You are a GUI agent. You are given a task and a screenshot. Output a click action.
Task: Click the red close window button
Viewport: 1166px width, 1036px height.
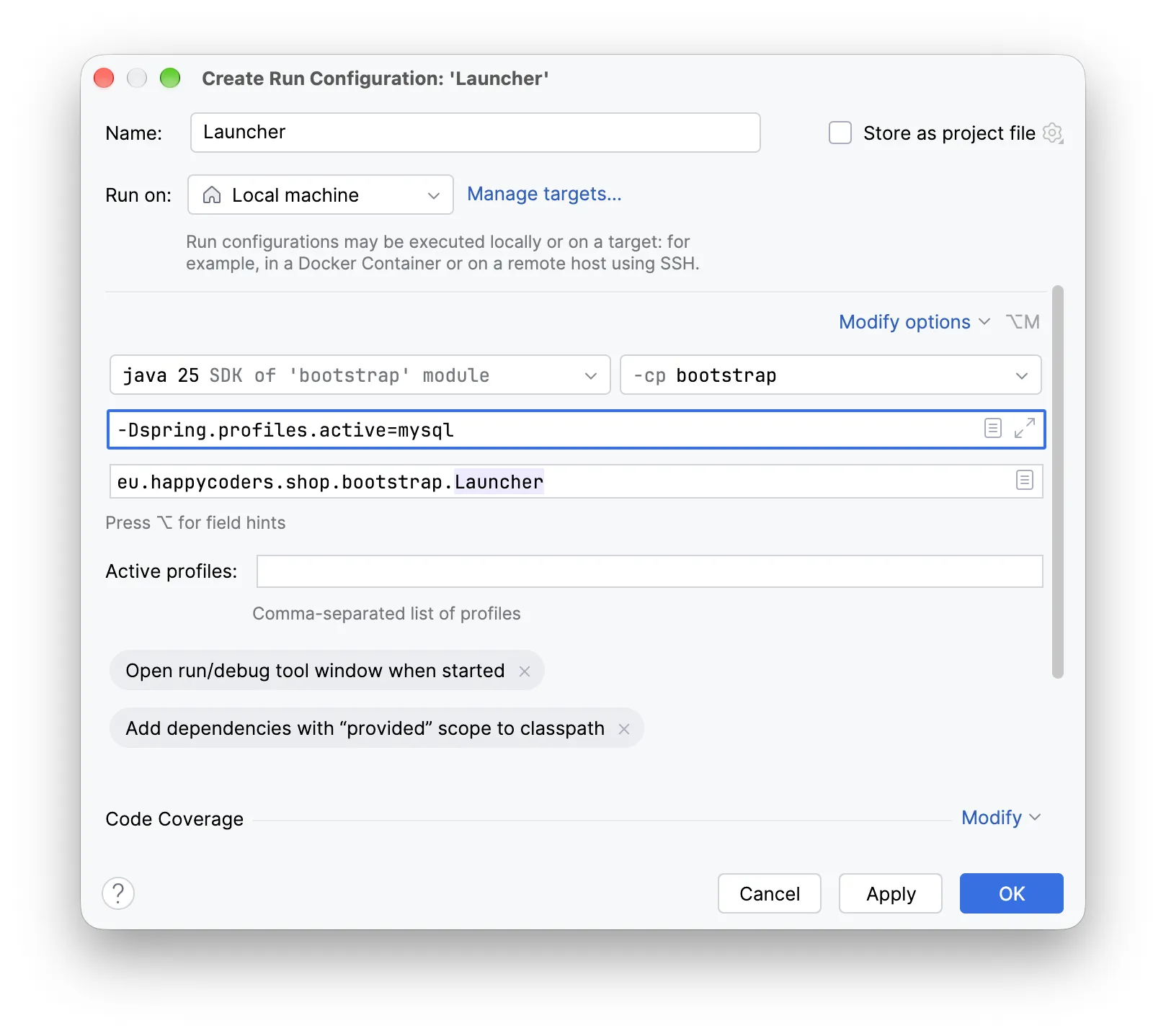pyautogui.click(x=104, y=78)
